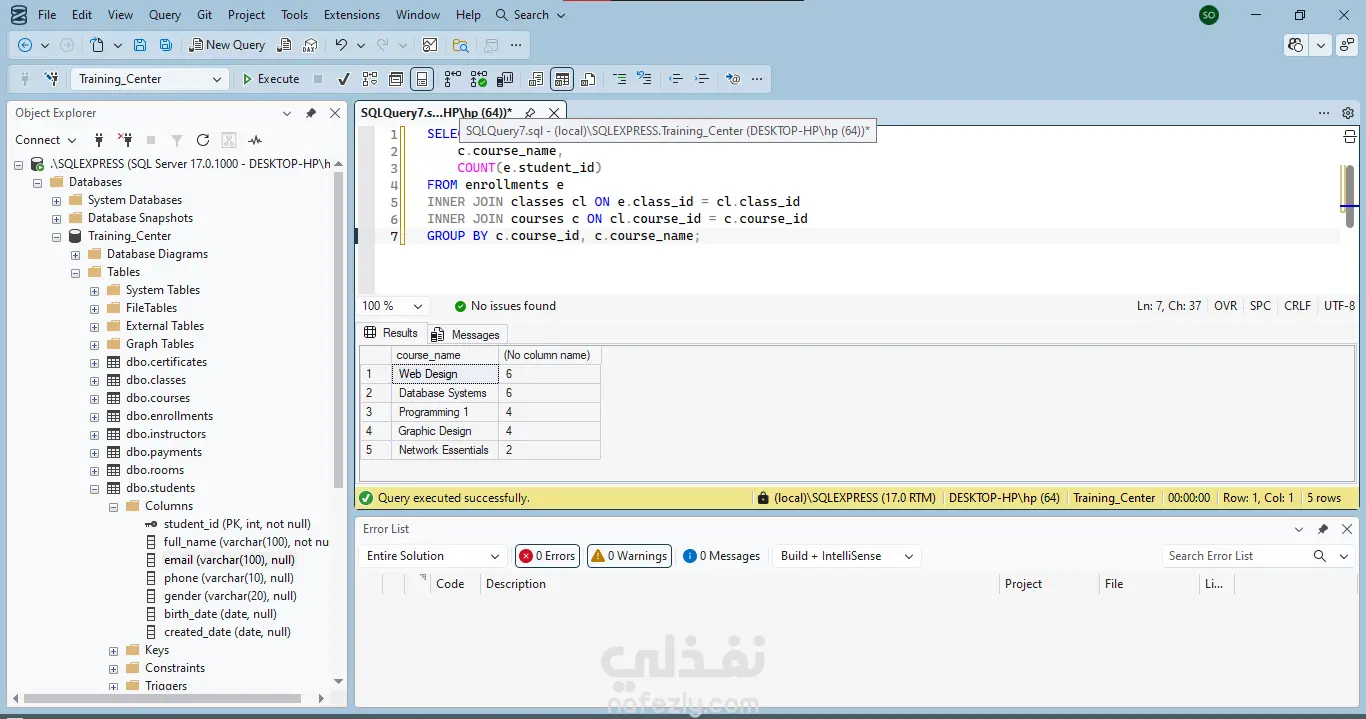This screenshot has width=1366, height=719.
Task: Run the query with Execute
Action: pos(270,79)
